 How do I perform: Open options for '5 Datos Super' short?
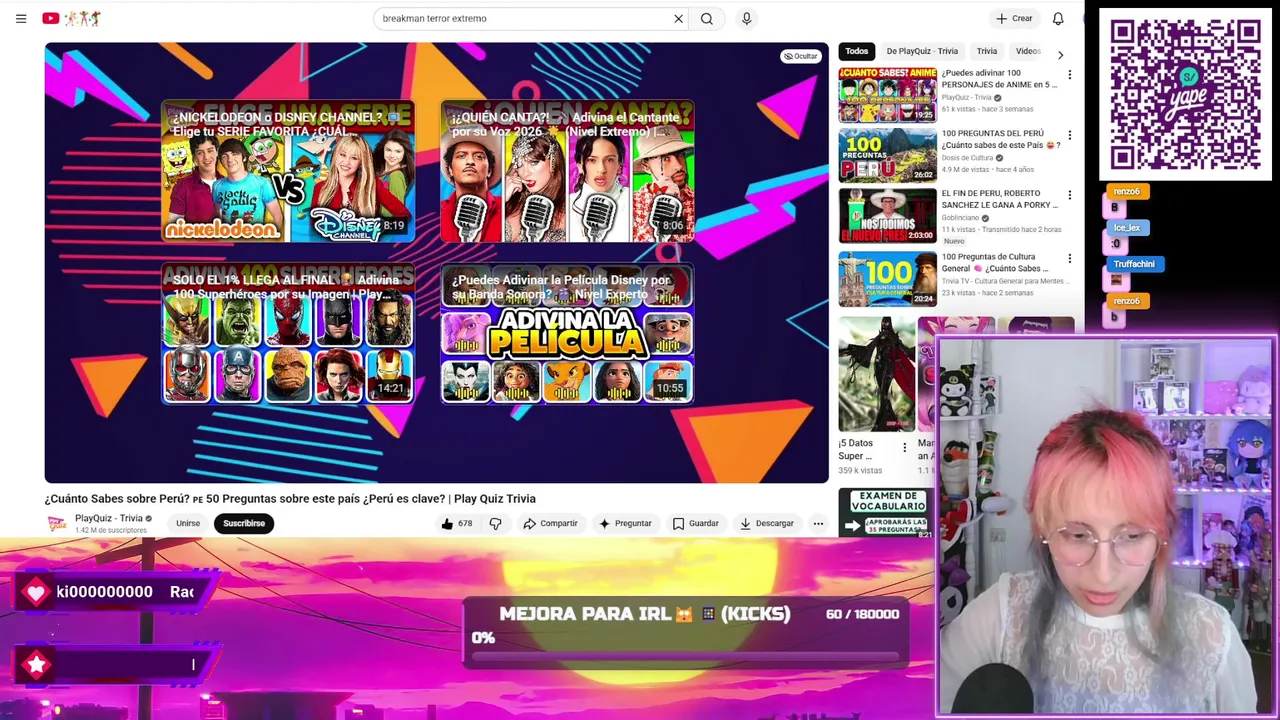point(904,447)
